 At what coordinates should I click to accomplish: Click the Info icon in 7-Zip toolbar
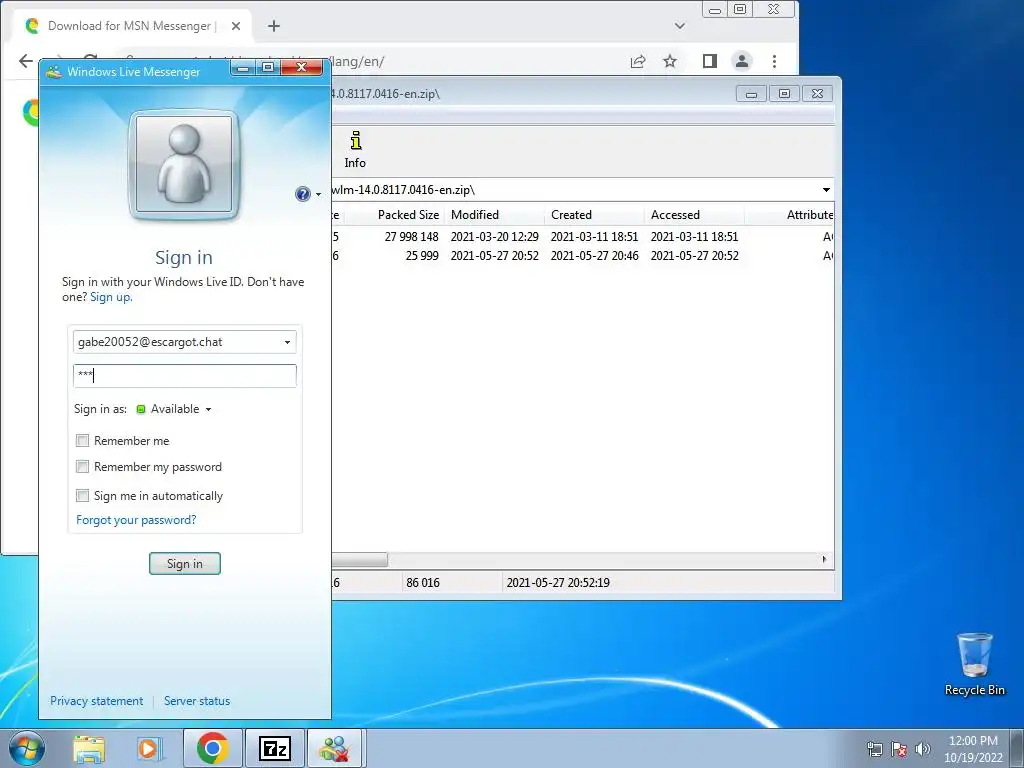(355, 150)
